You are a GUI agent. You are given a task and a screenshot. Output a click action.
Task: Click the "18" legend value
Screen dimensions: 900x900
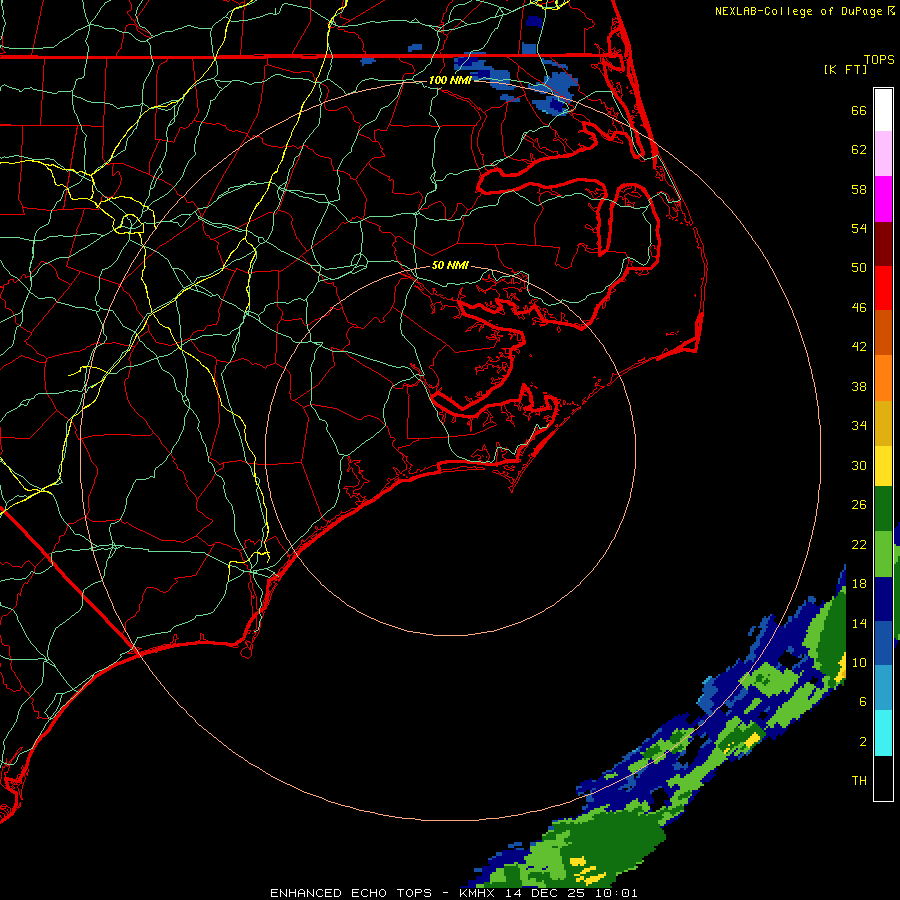point(859,584)
